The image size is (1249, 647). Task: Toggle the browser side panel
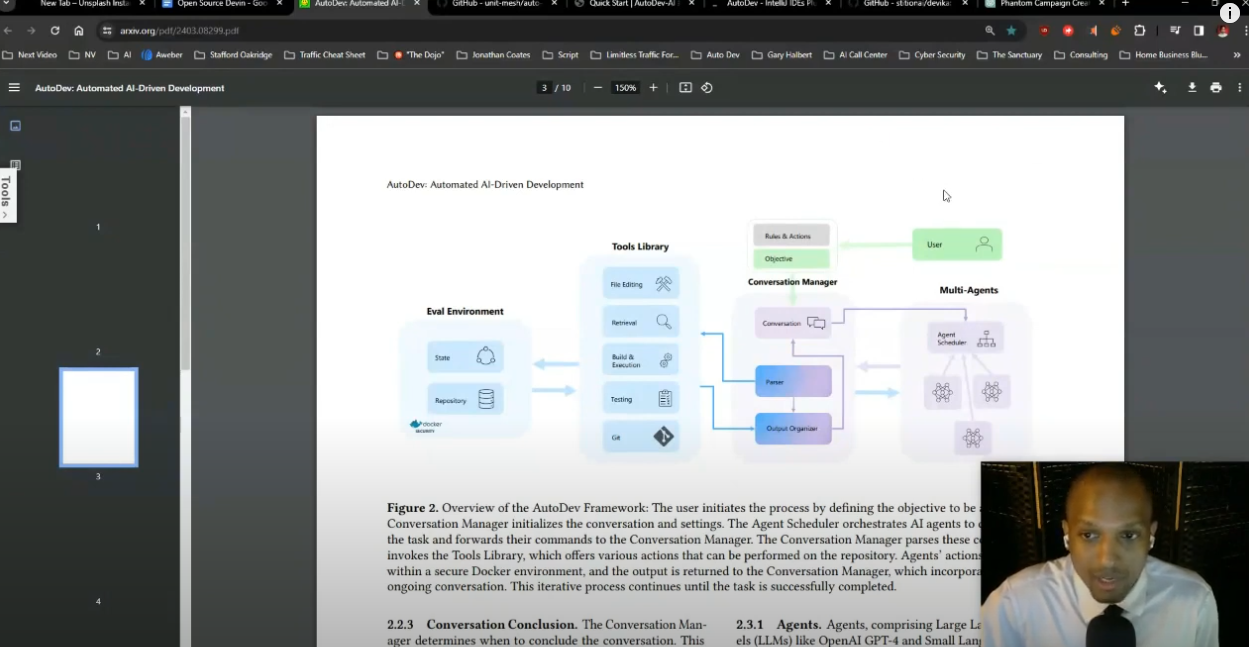1198,31
